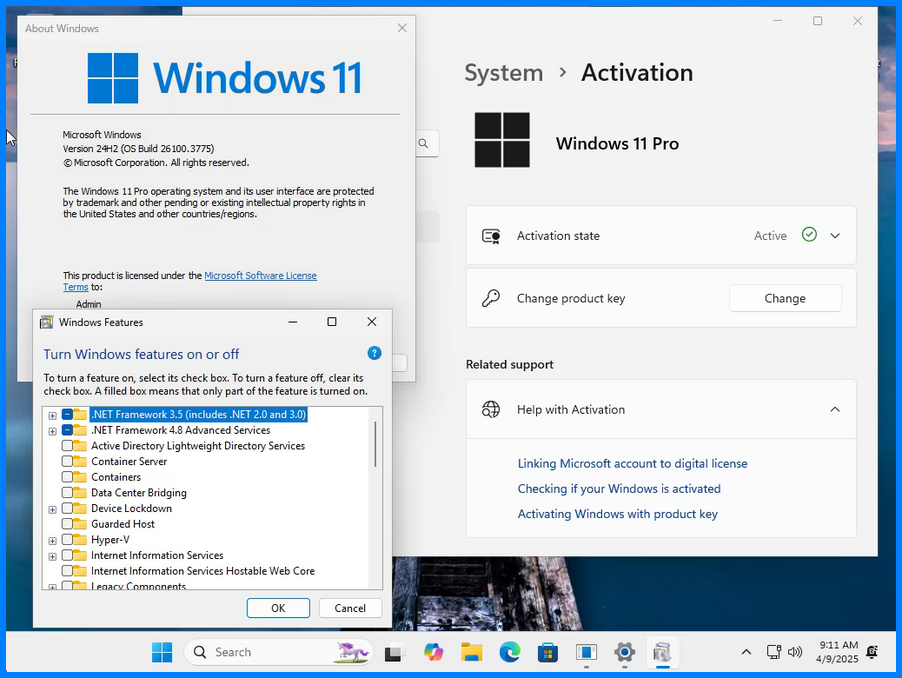902x678 pixels.
Task: Expand the Activation state chevron
Action: [x=835, y=236]
